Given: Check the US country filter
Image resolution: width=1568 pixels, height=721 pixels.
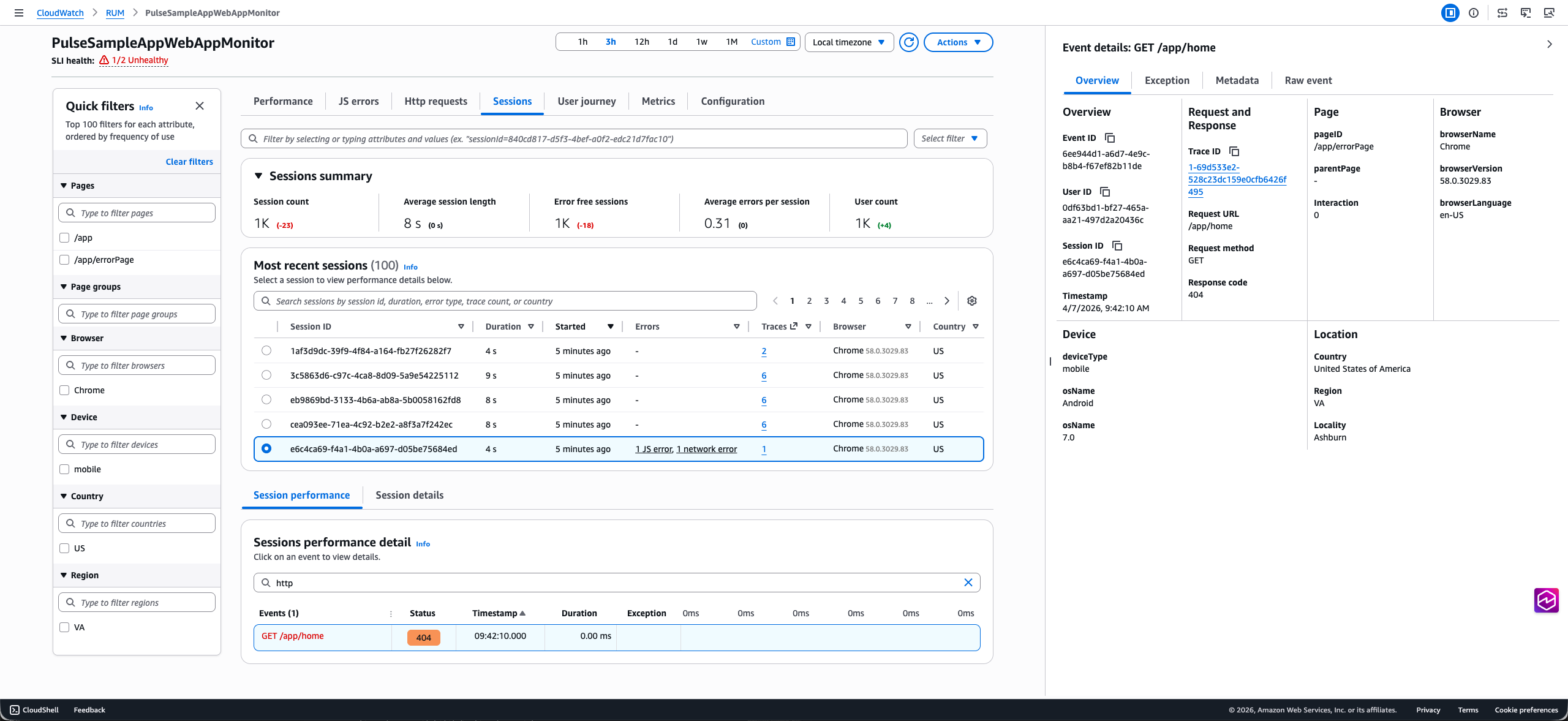Looking at the screenshot, I should click(64, 548).
